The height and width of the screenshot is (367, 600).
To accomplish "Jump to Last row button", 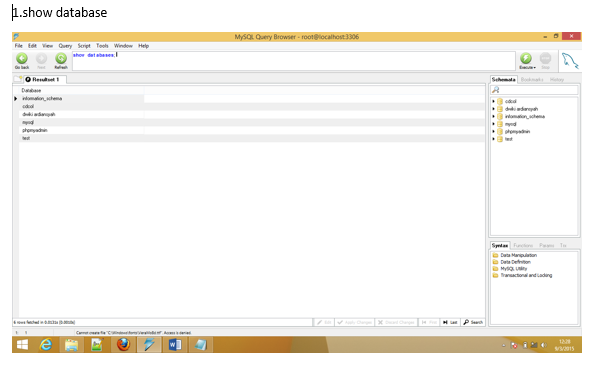I will click(x=450, y=323).
